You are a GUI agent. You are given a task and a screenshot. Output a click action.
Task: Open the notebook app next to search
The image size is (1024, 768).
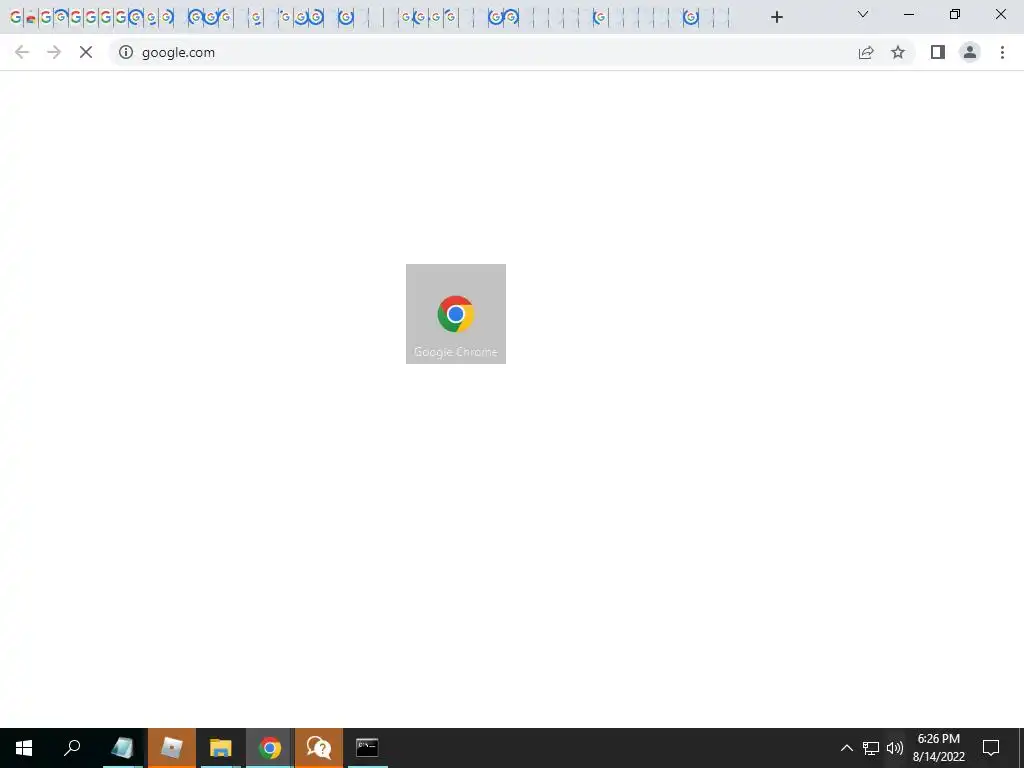[122, 748]
